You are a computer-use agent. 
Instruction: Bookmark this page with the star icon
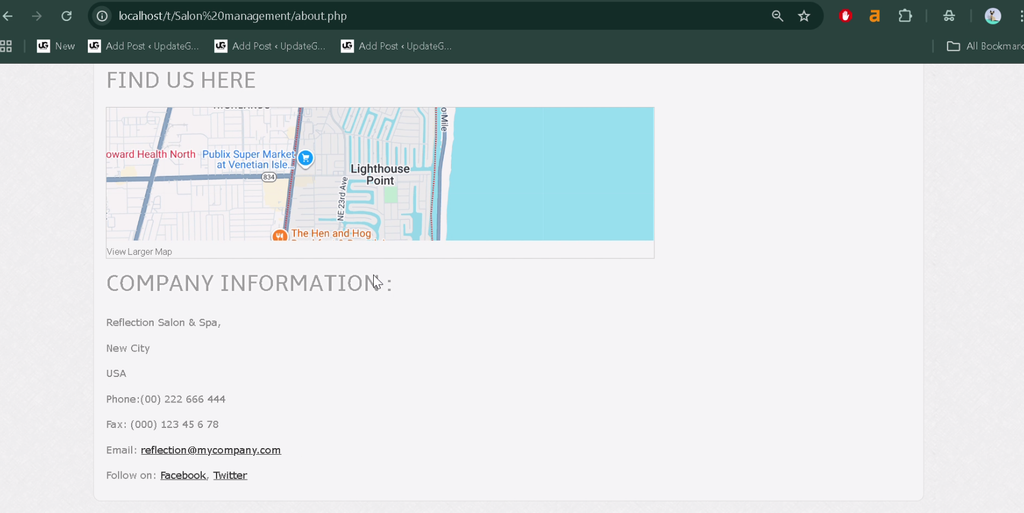coord(804,16)
